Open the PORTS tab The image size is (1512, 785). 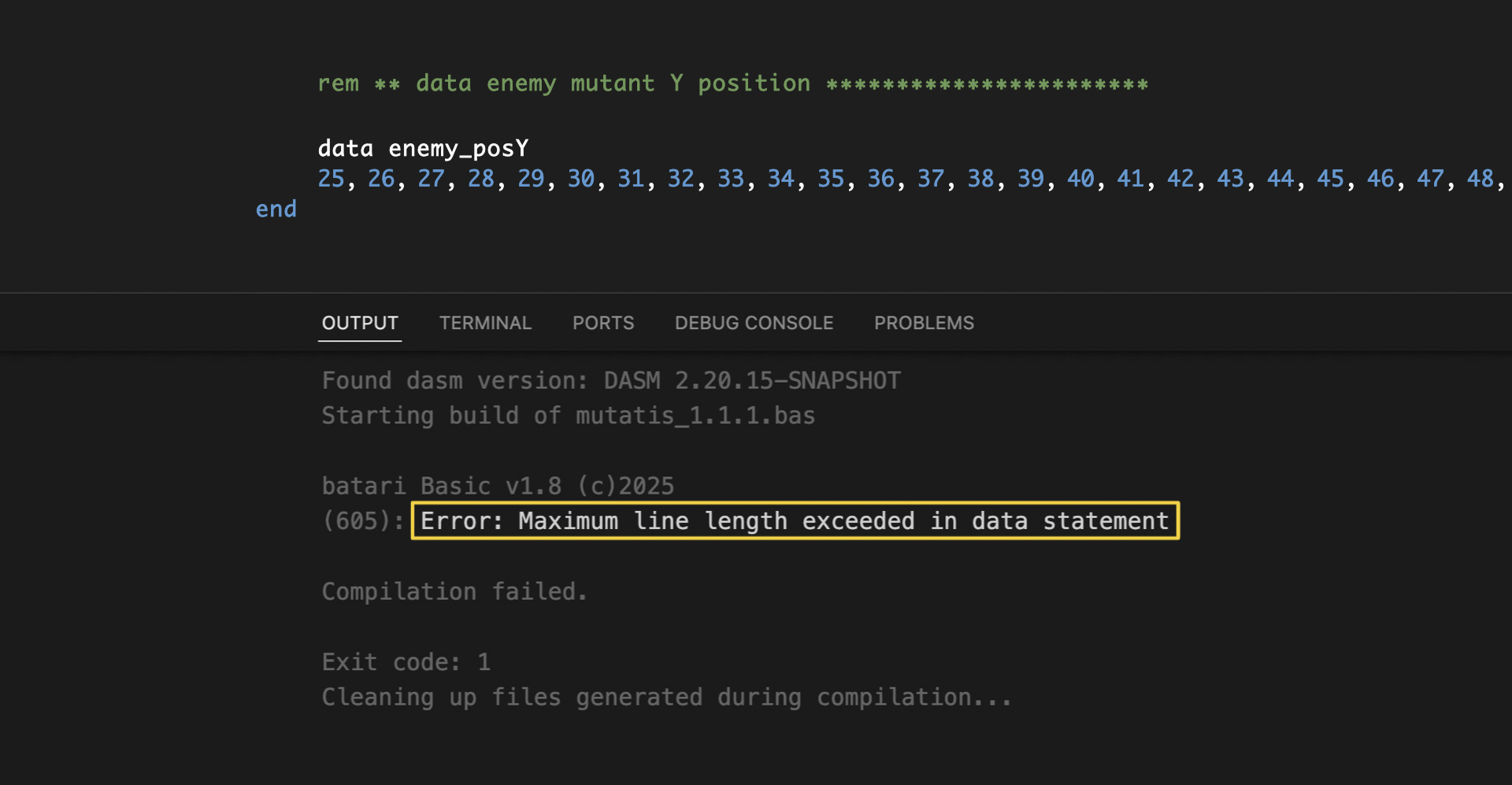point(602,322)
